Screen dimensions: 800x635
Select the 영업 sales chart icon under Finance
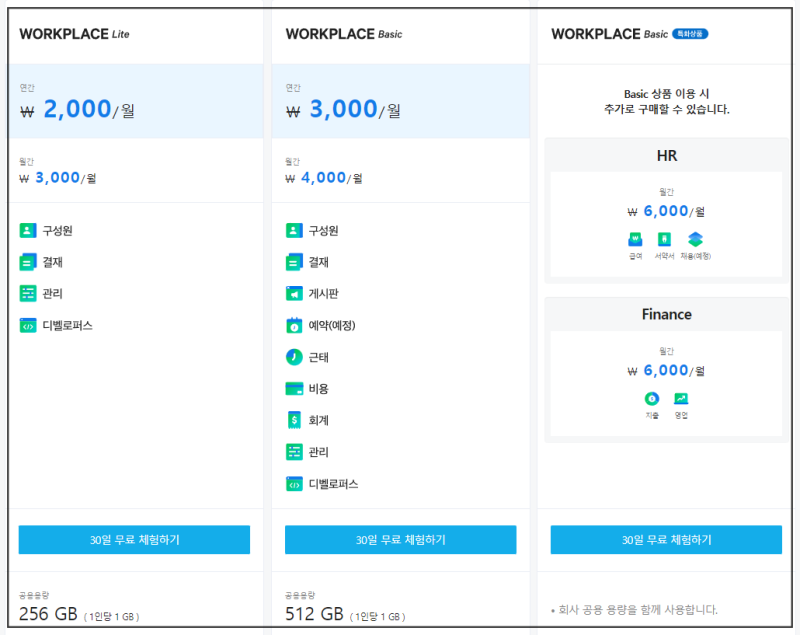point(681,397)
